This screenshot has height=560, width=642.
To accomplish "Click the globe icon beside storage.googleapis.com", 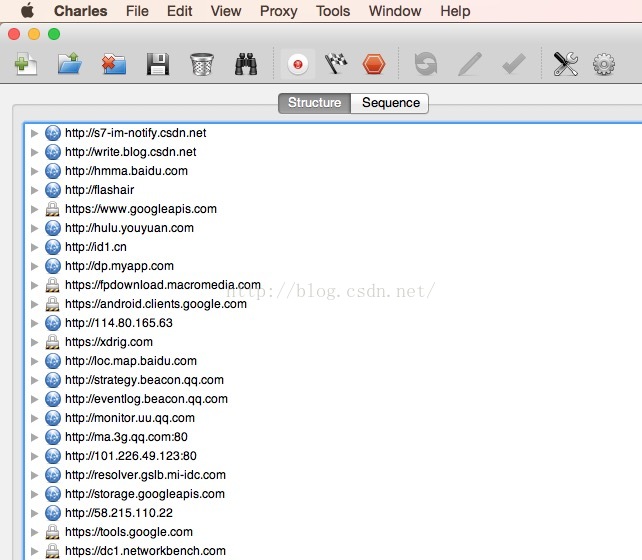I will pyautogui.click(x=53, y=495).
